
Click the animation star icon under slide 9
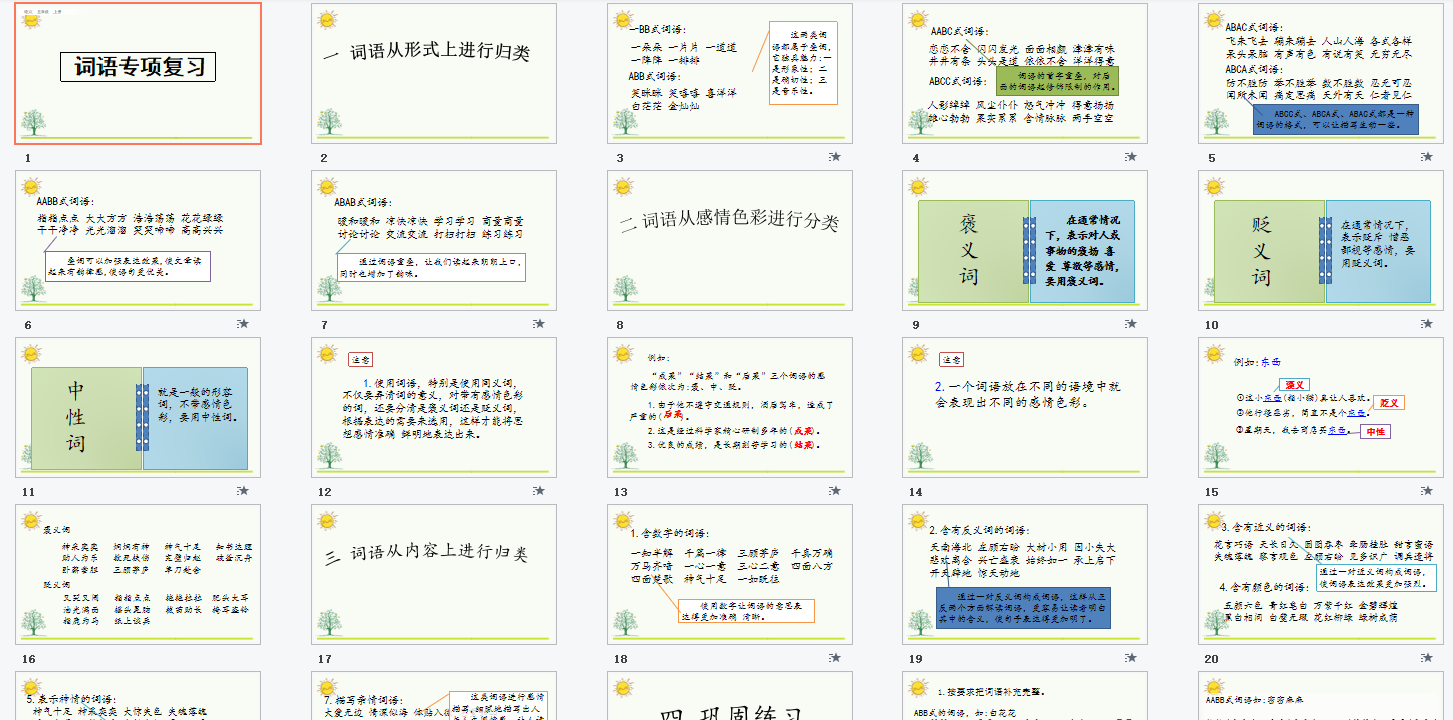tap(1131, 324)
